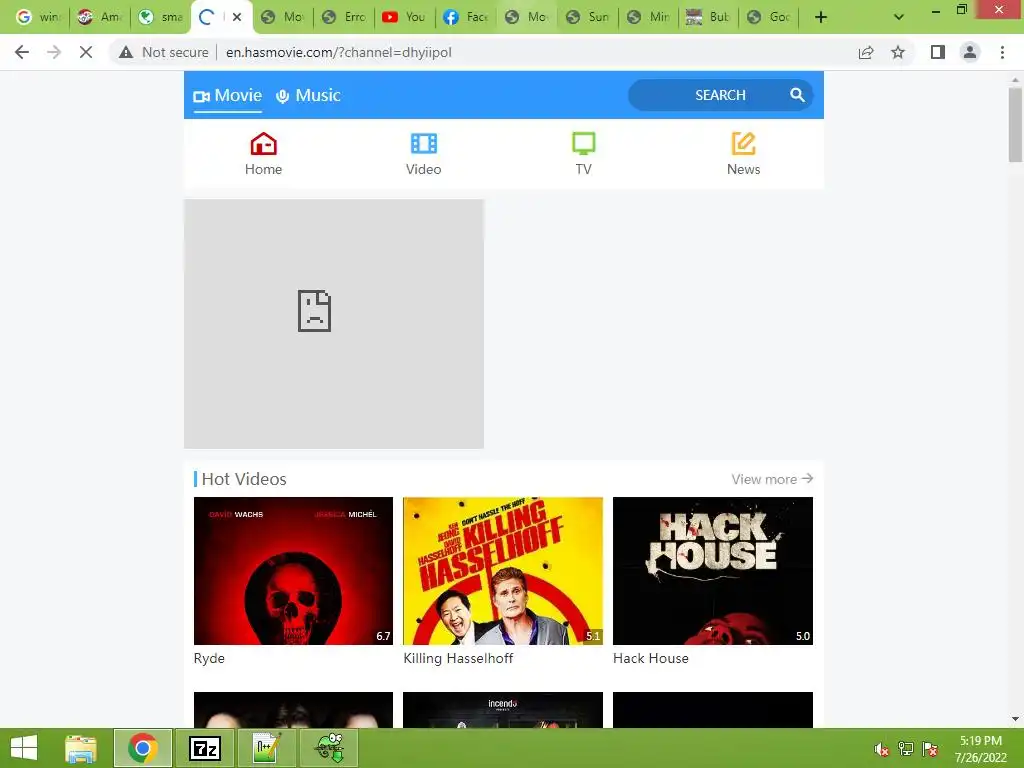Share this page icon in address bar
This screenshot has width=1024, height=768.
point(866,52)
